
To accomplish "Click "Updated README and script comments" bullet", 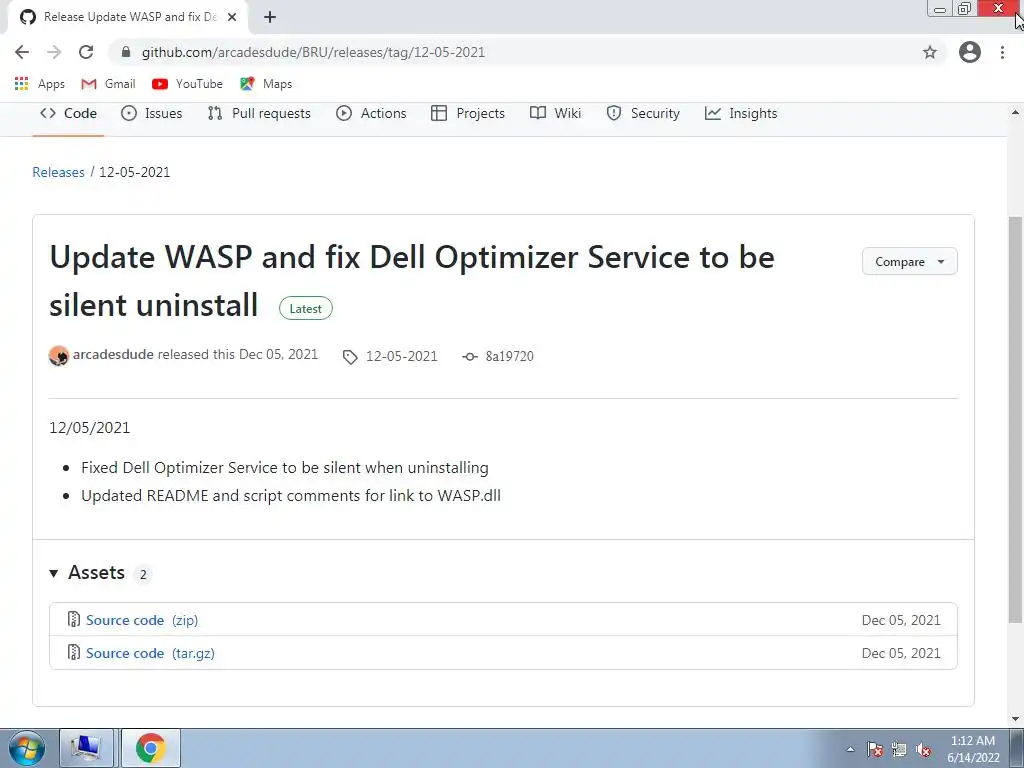I will [291, 496].
